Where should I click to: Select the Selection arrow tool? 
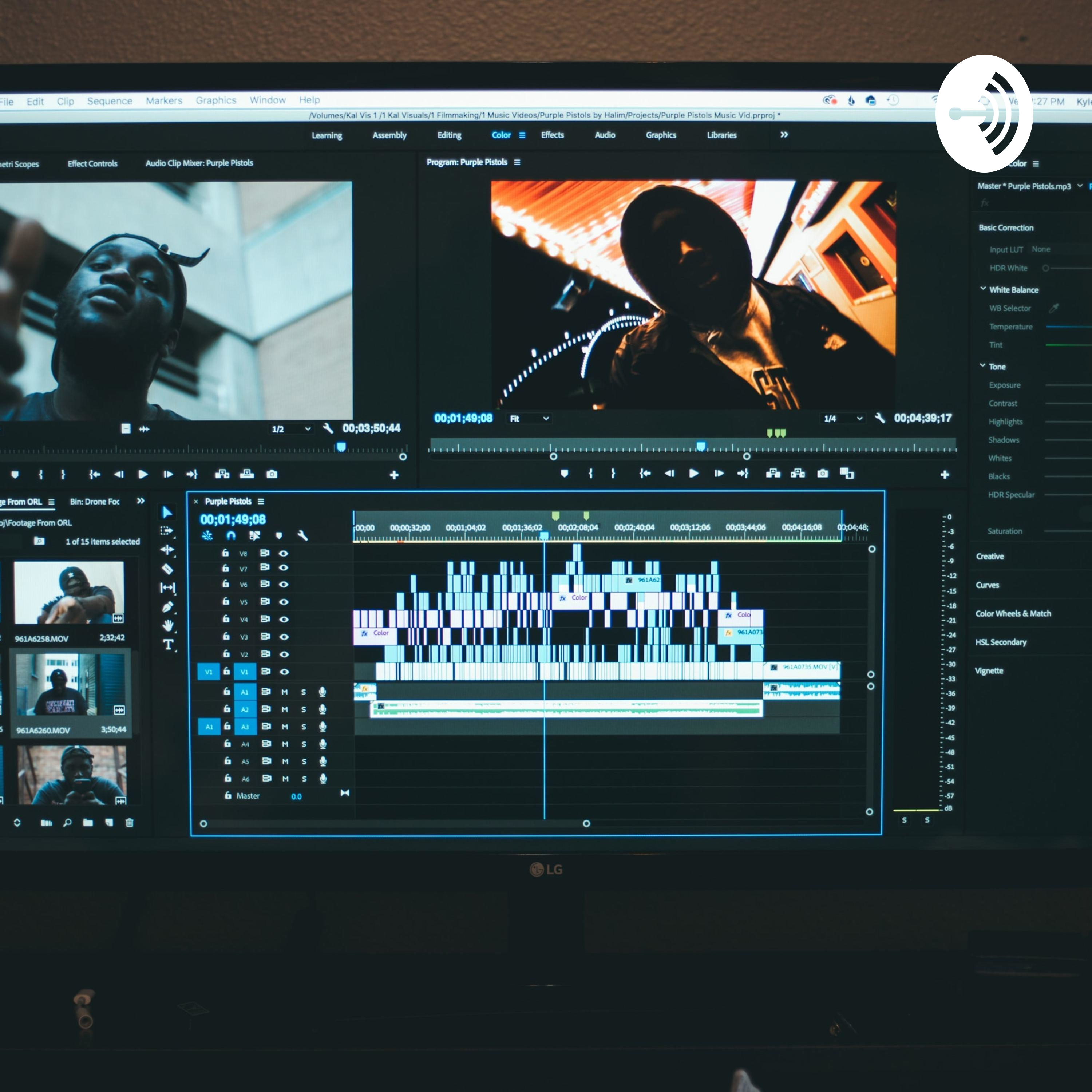(x=167, y=512)
